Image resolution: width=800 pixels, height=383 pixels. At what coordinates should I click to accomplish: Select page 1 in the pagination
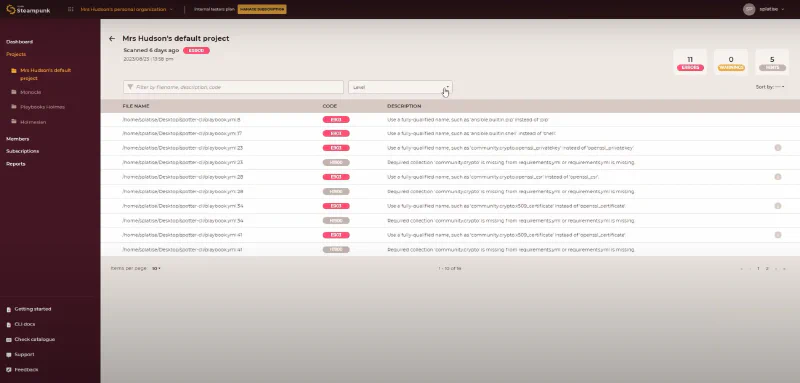click(758, 268)
